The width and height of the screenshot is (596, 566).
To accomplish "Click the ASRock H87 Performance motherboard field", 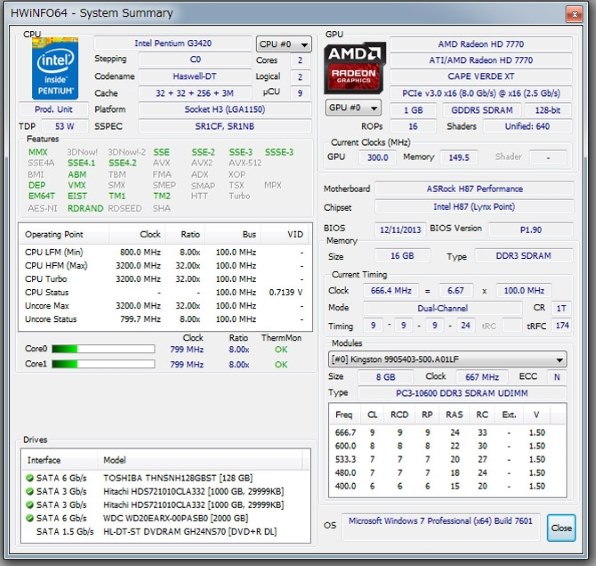I will 474,189.
